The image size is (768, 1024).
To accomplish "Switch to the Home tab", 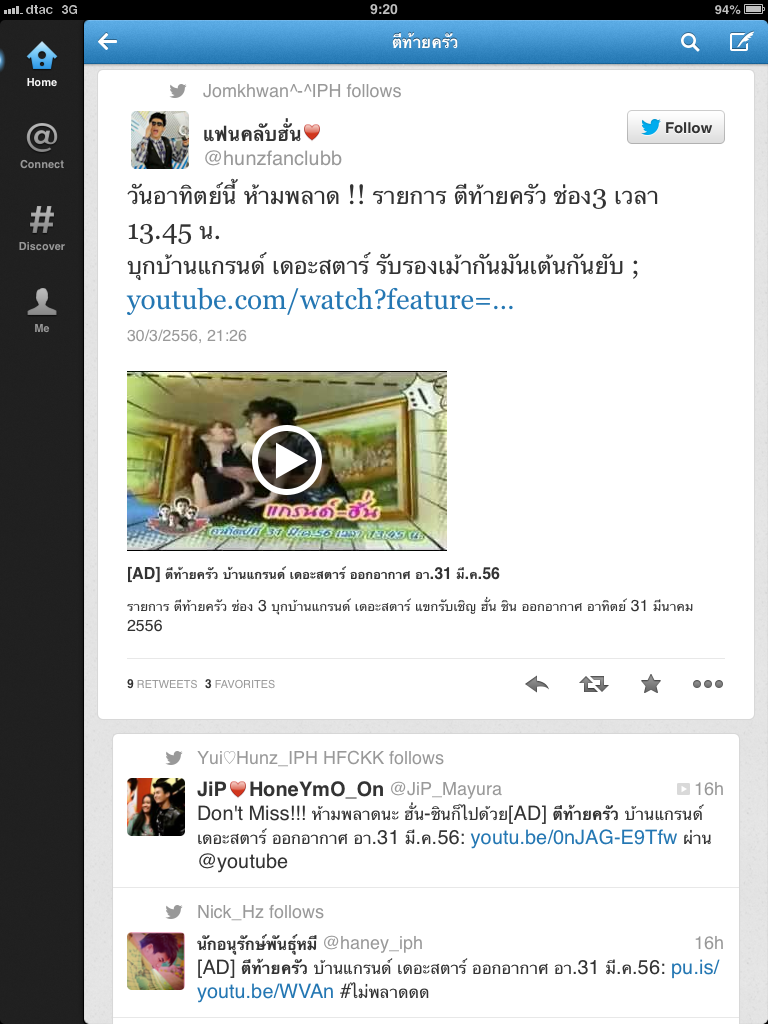I will 42,64.
